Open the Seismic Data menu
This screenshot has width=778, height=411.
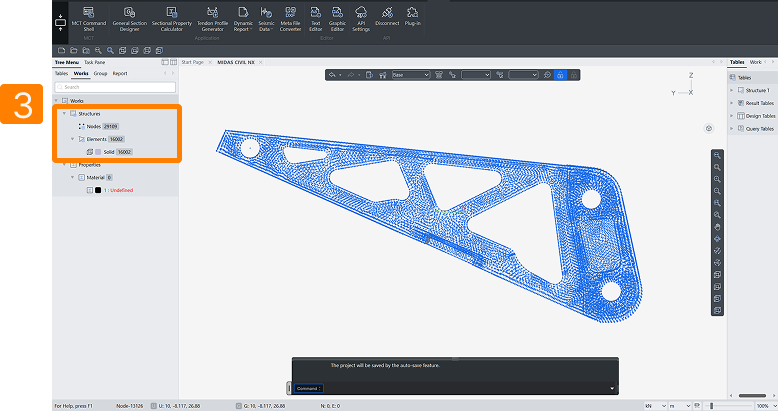click(x=266, y=19)
